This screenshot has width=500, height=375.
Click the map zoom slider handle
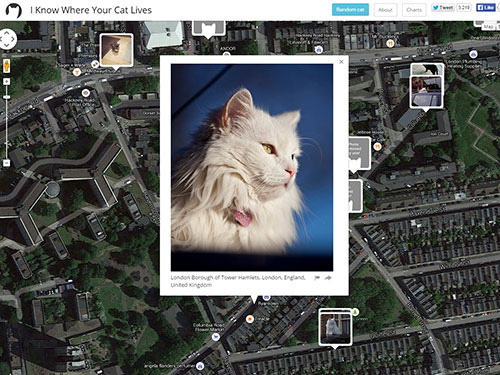7,97
